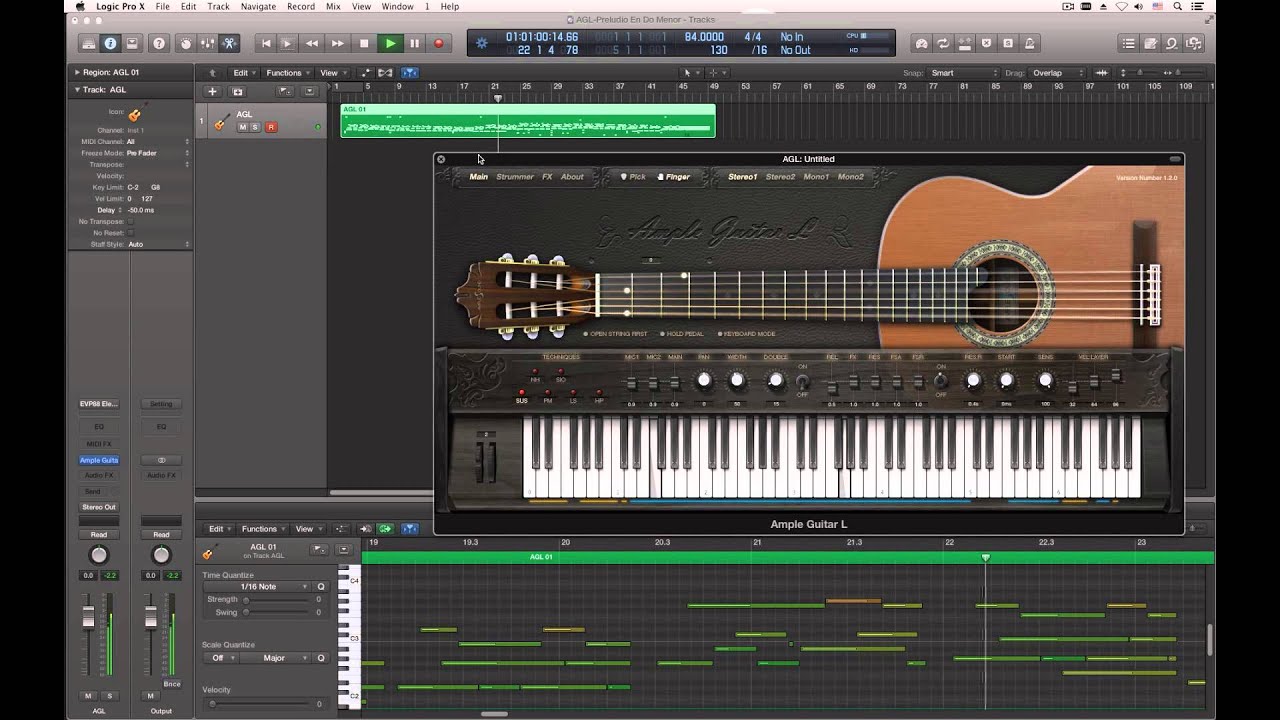Open the File menu
Viewport: 1280px width, 720px height.
[162, 7]
